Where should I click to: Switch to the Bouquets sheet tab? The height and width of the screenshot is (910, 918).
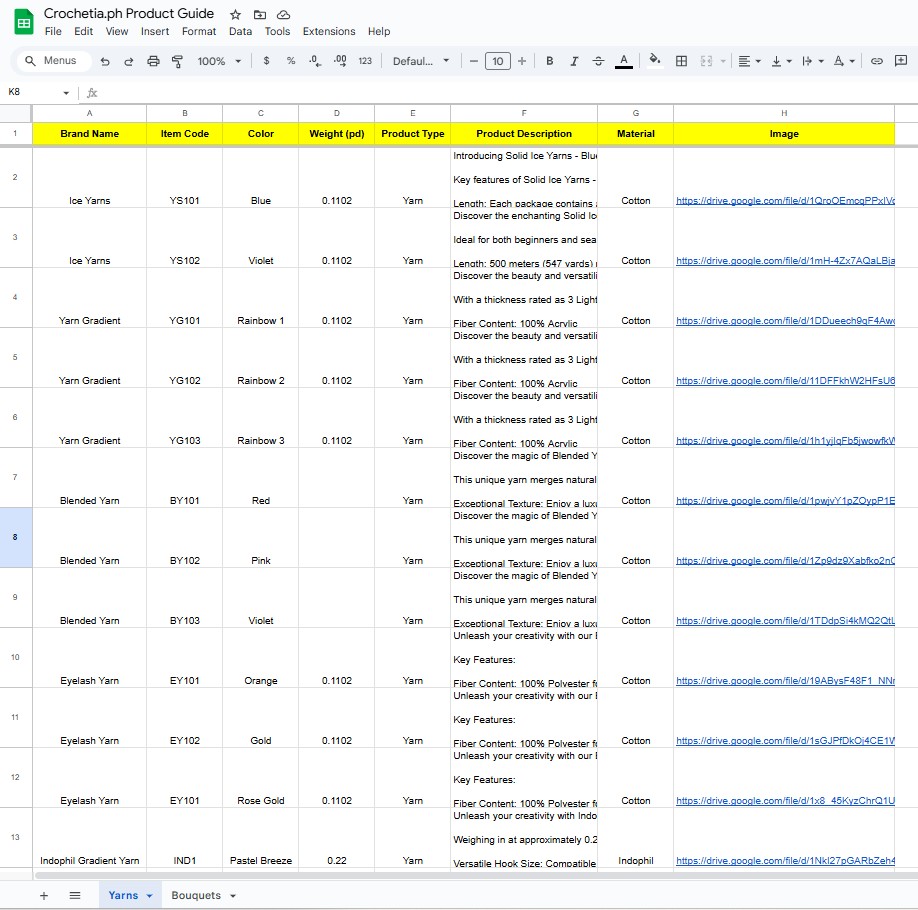point(196,895)
